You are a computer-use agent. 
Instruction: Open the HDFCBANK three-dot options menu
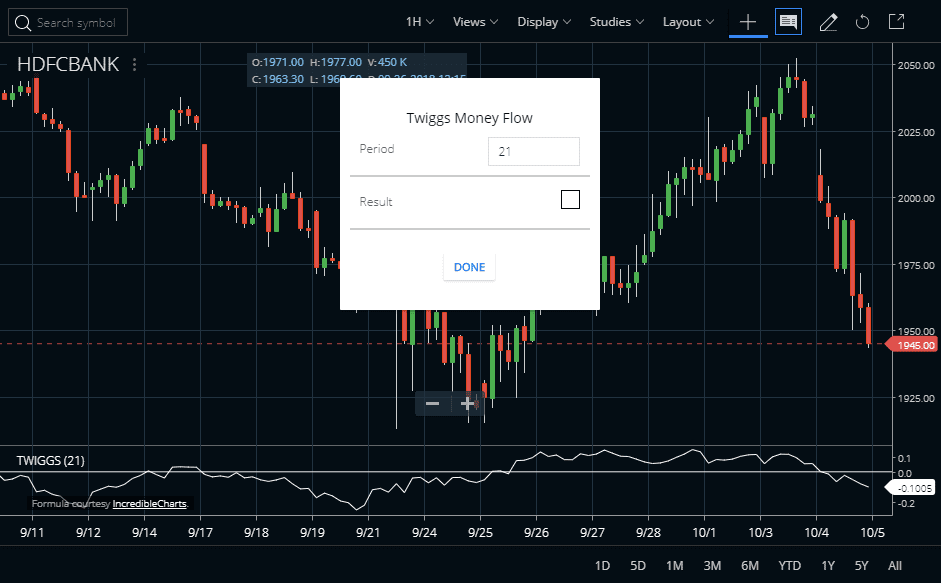coord(134,64)
